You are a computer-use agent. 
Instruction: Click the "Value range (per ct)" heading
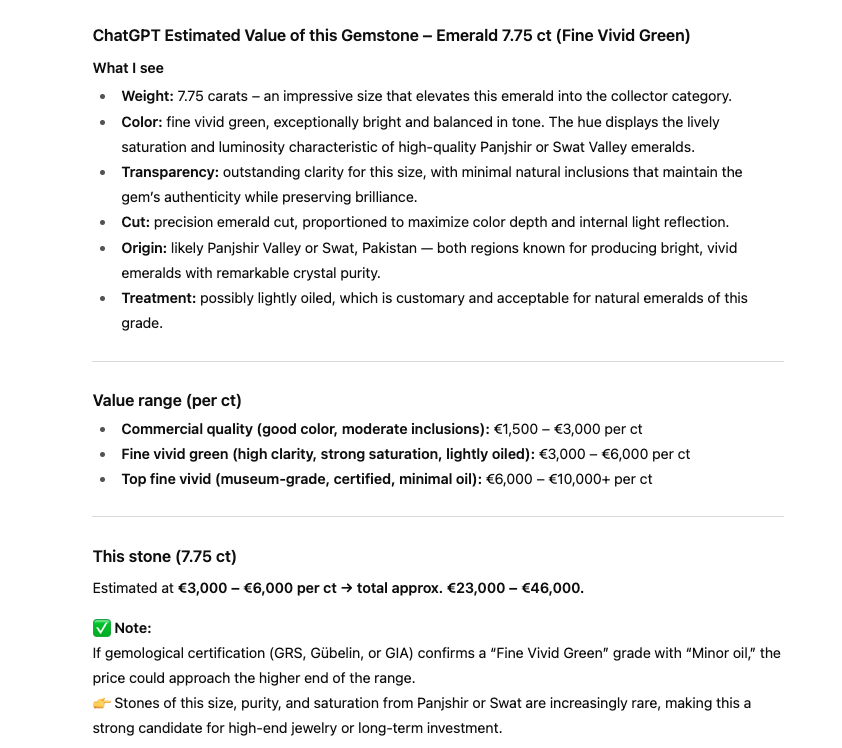pos(167,400)
